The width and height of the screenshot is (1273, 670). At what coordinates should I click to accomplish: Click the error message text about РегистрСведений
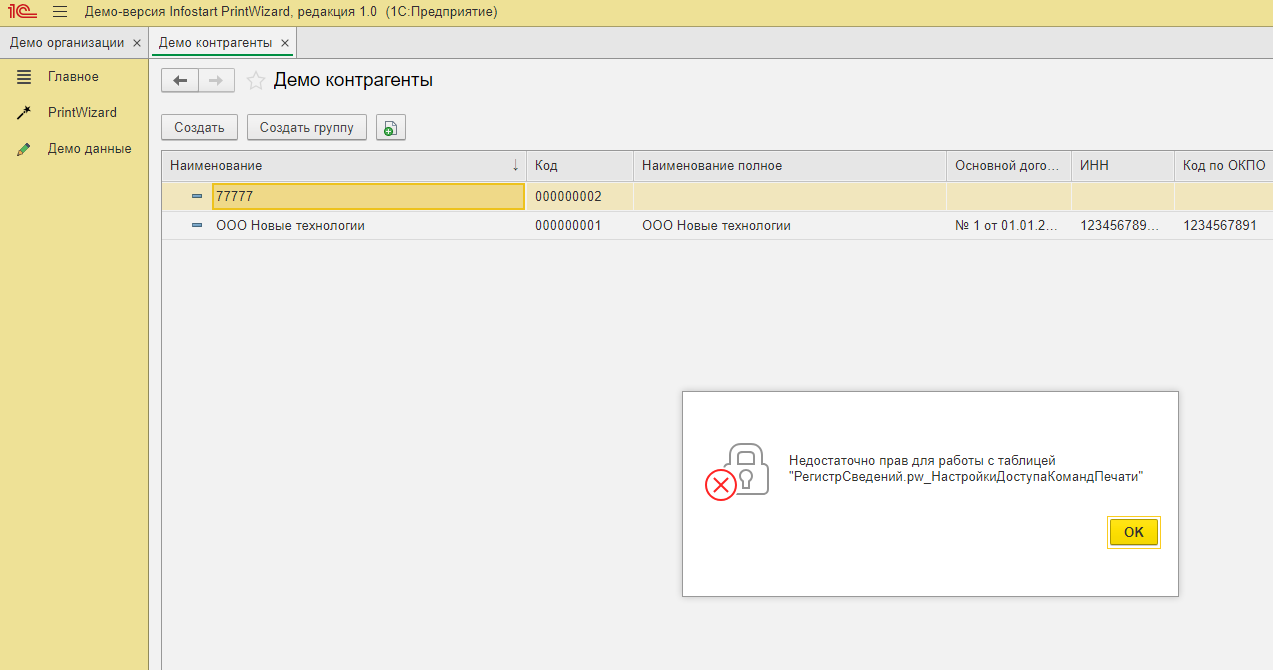coord(965,469)
